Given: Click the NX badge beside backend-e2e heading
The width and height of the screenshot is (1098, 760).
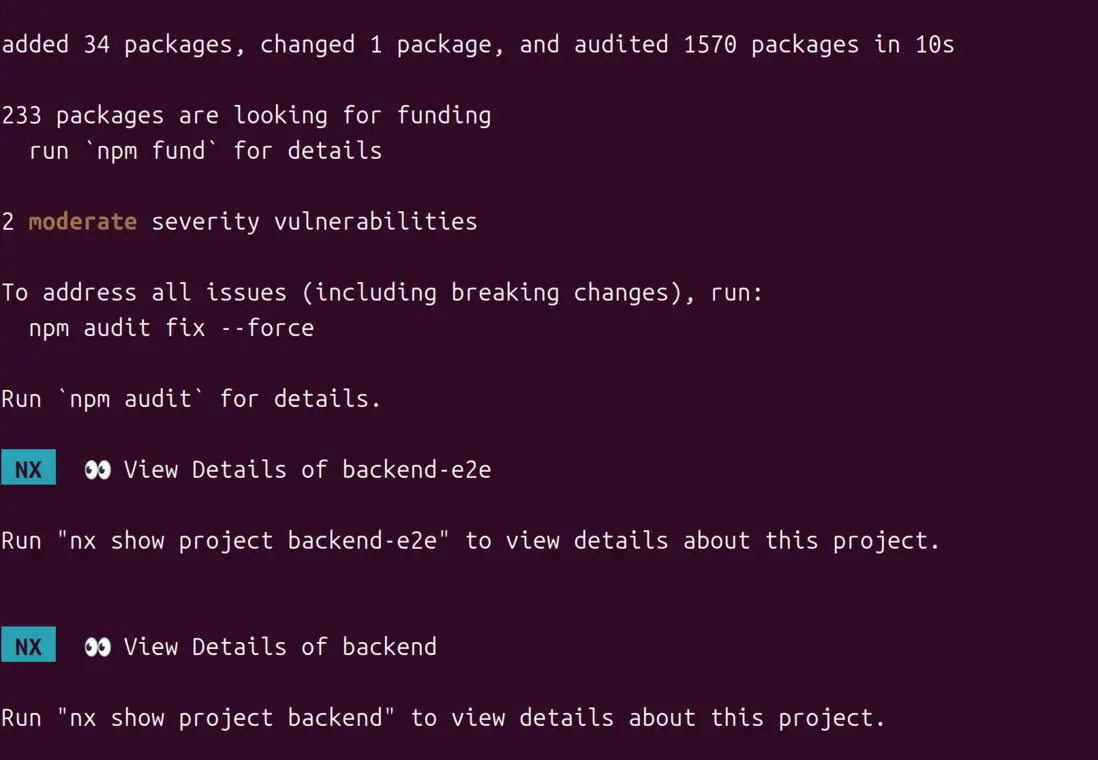Looking at the screenshot, I should [28, 469].
